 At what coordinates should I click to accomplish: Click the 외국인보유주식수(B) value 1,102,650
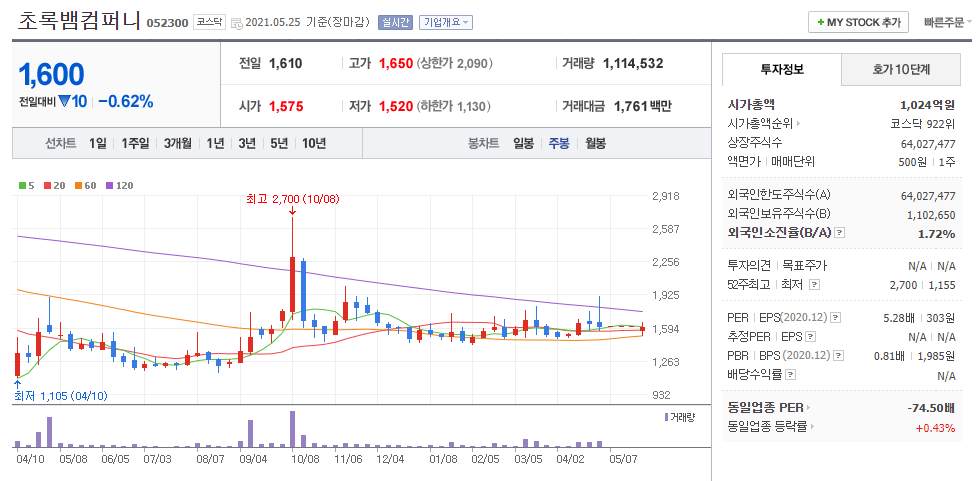(931, 215)
